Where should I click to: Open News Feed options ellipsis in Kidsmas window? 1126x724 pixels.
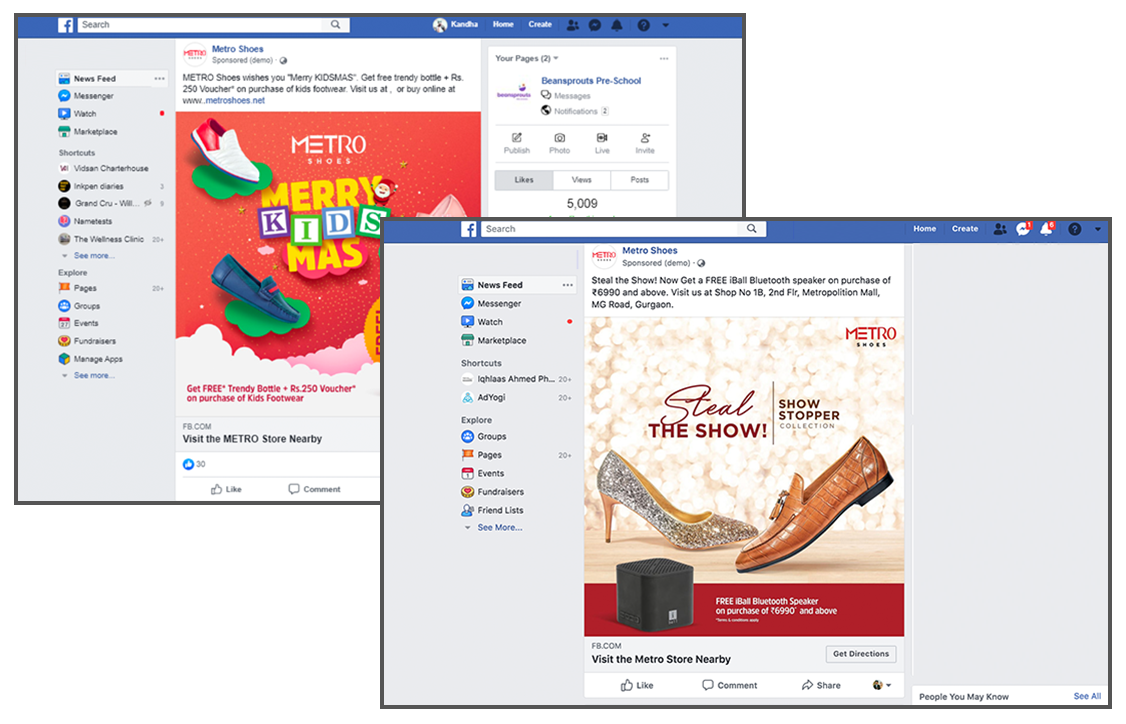(159, 78)
